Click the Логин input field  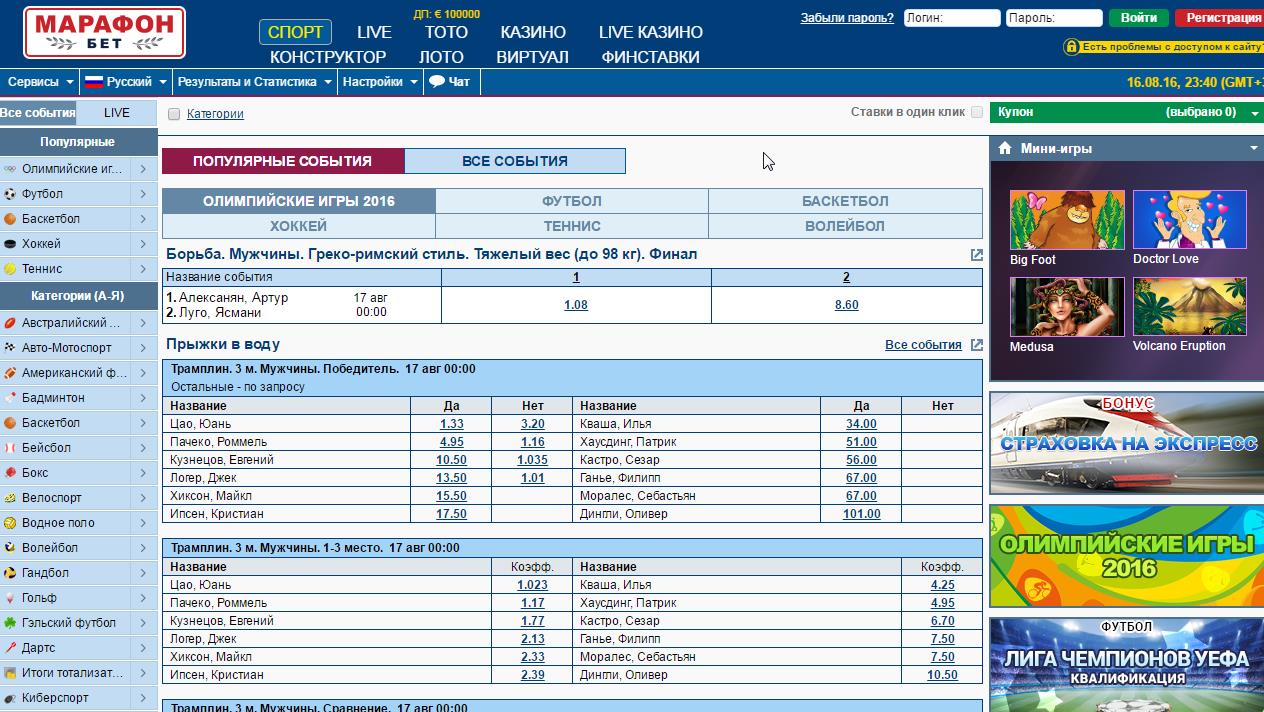pyautogui.click(x=951, y=18)
